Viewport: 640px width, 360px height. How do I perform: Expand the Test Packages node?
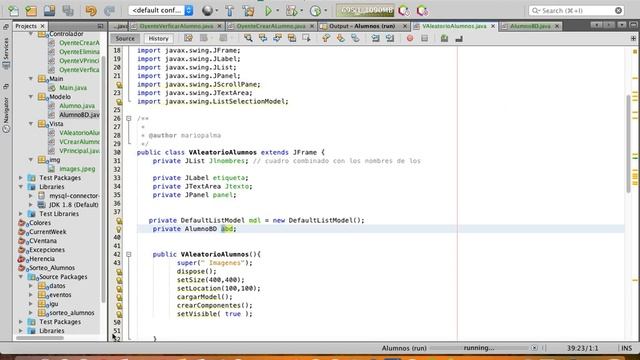coord(21,178)
